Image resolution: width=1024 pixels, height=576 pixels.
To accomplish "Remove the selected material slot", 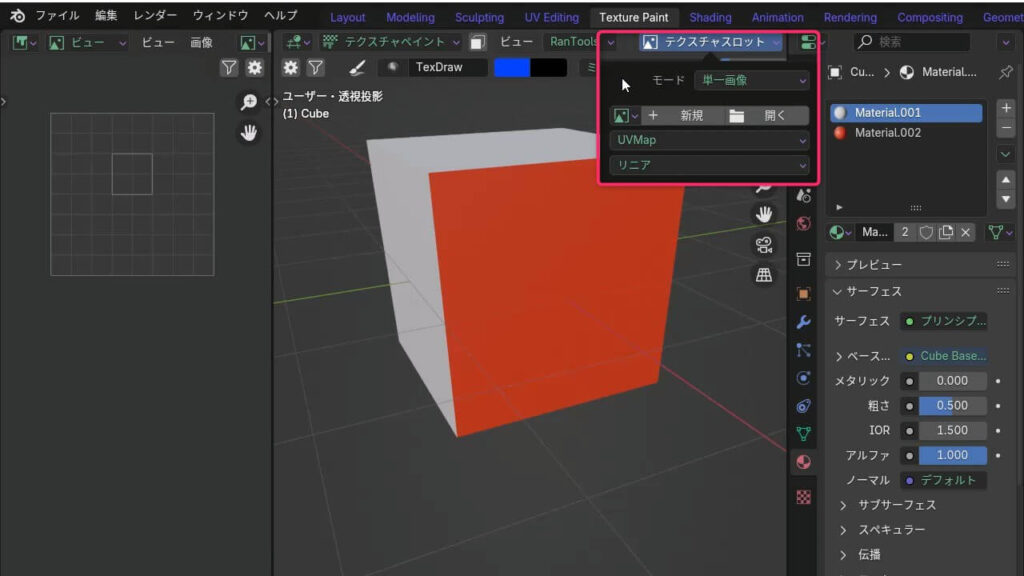I will point(1006,128).
